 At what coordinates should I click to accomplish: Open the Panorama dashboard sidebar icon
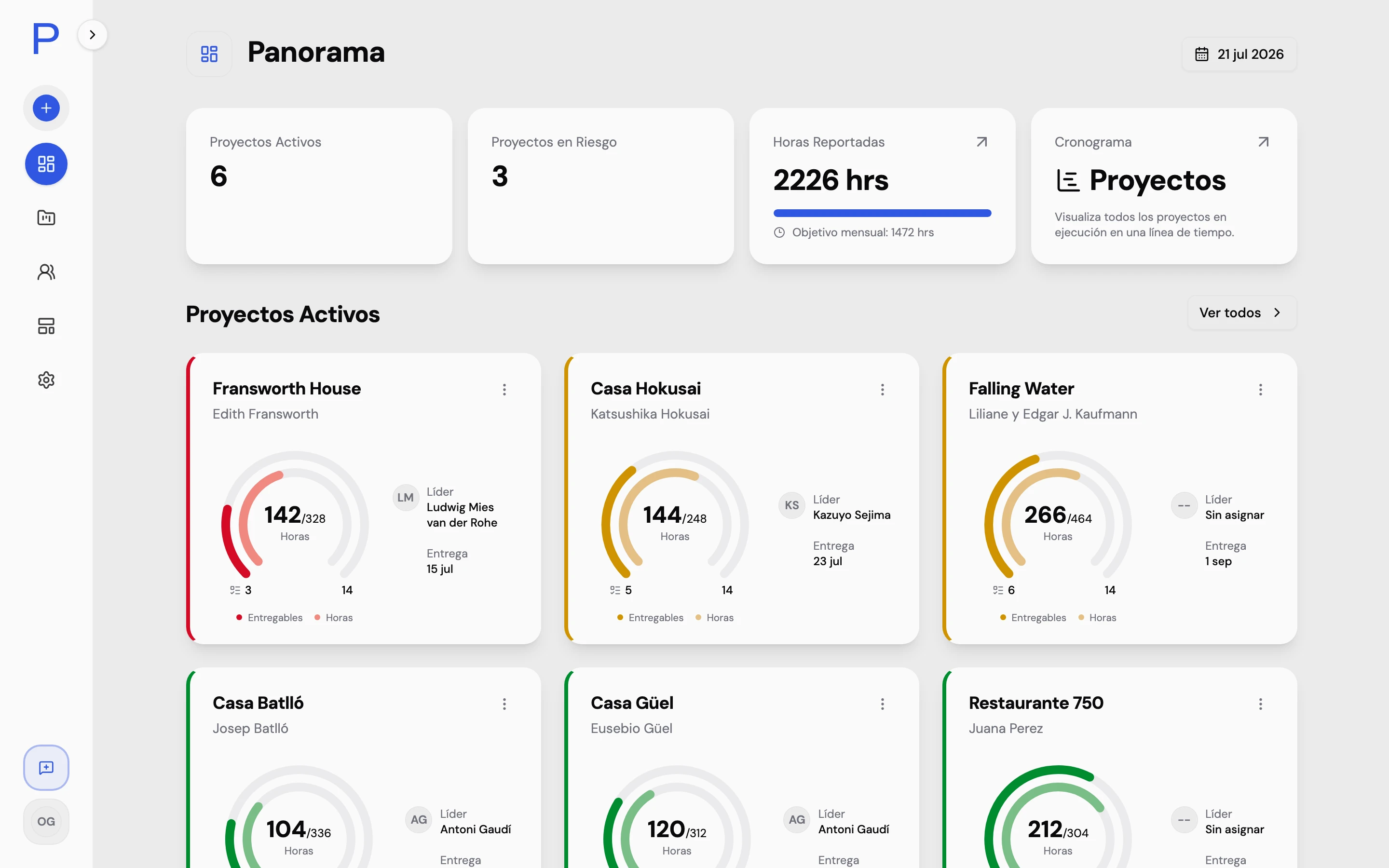coord(46,164)
